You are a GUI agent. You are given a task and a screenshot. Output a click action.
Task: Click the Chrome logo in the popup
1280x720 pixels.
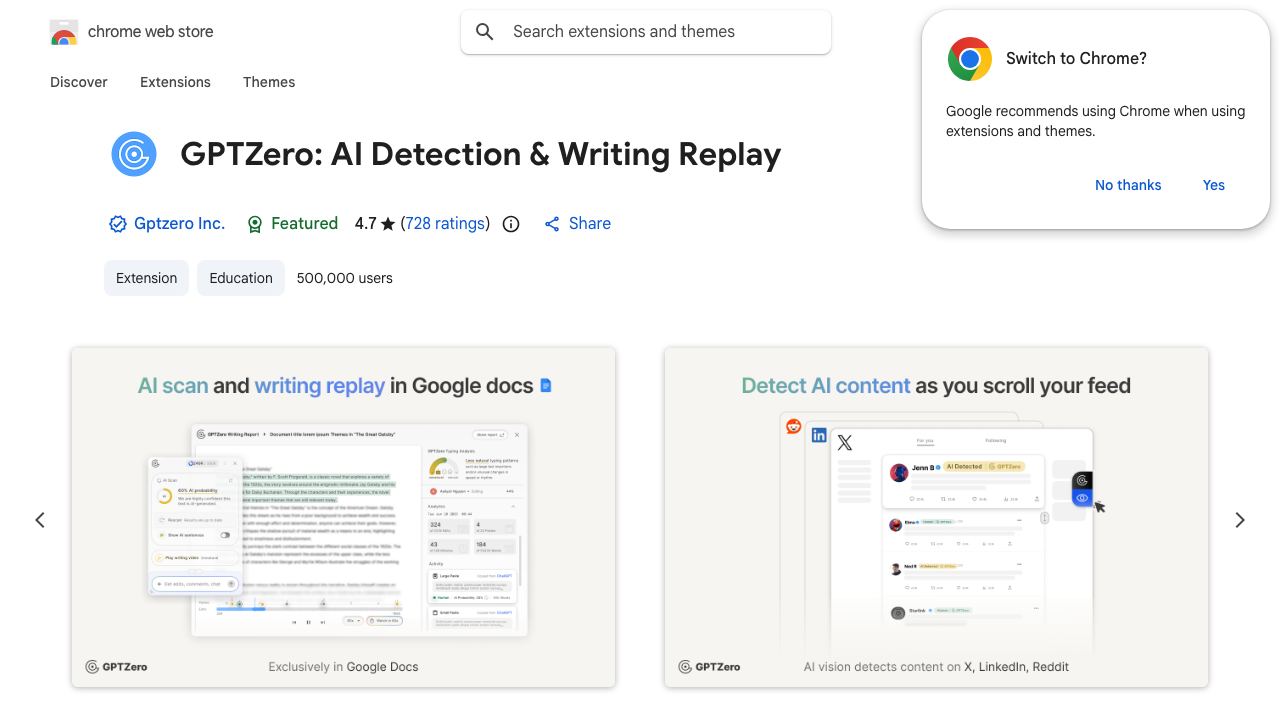tap(970, 59)
